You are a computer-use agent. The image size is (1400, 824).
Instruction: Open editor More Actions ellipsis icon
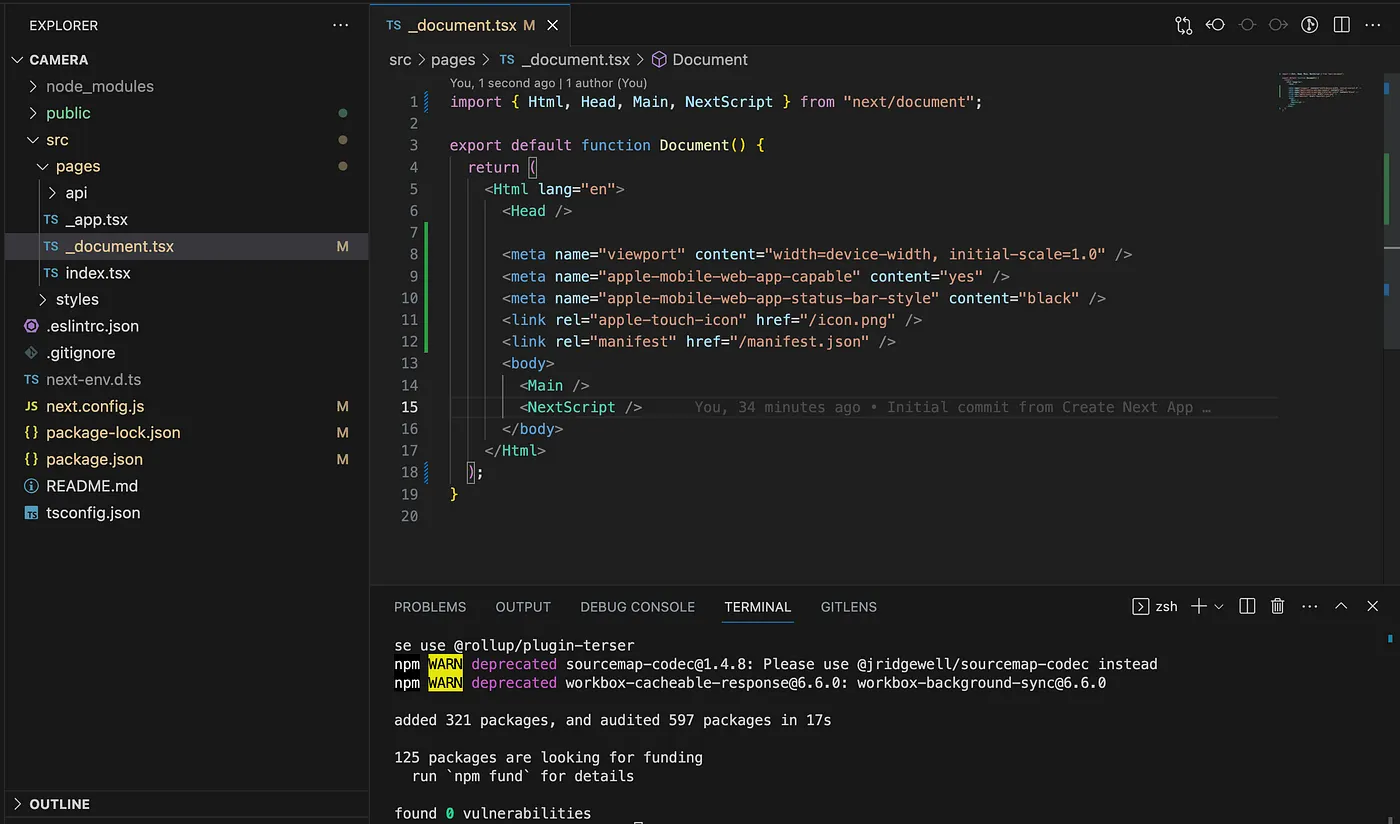coord(1373,25)
